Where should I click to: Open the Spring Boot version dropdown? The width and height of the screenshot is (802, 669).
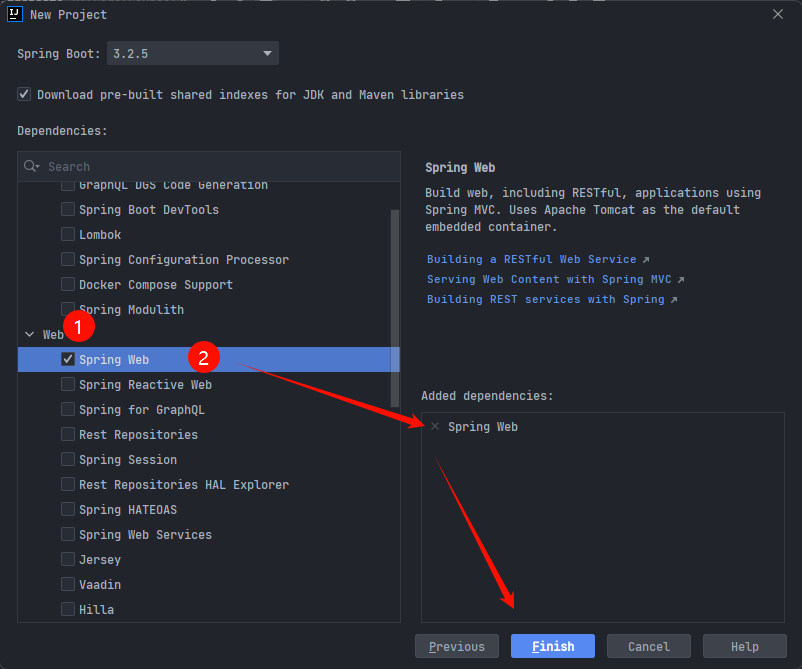point(193,53)
